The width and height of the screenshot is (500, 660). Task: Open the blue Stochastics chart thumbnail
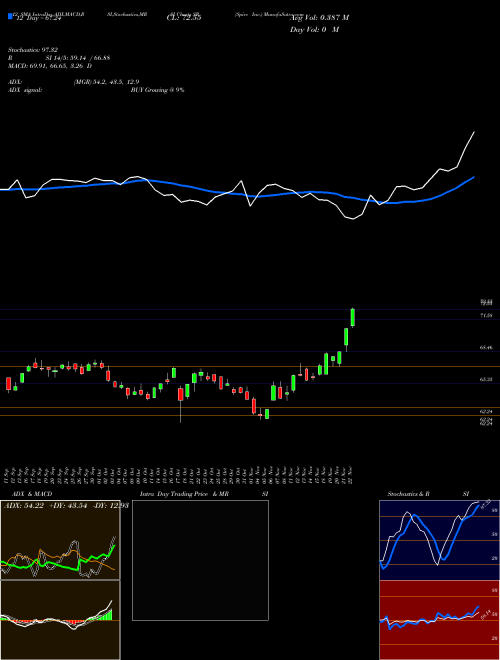pyautogui.click(x=439, y=540)
